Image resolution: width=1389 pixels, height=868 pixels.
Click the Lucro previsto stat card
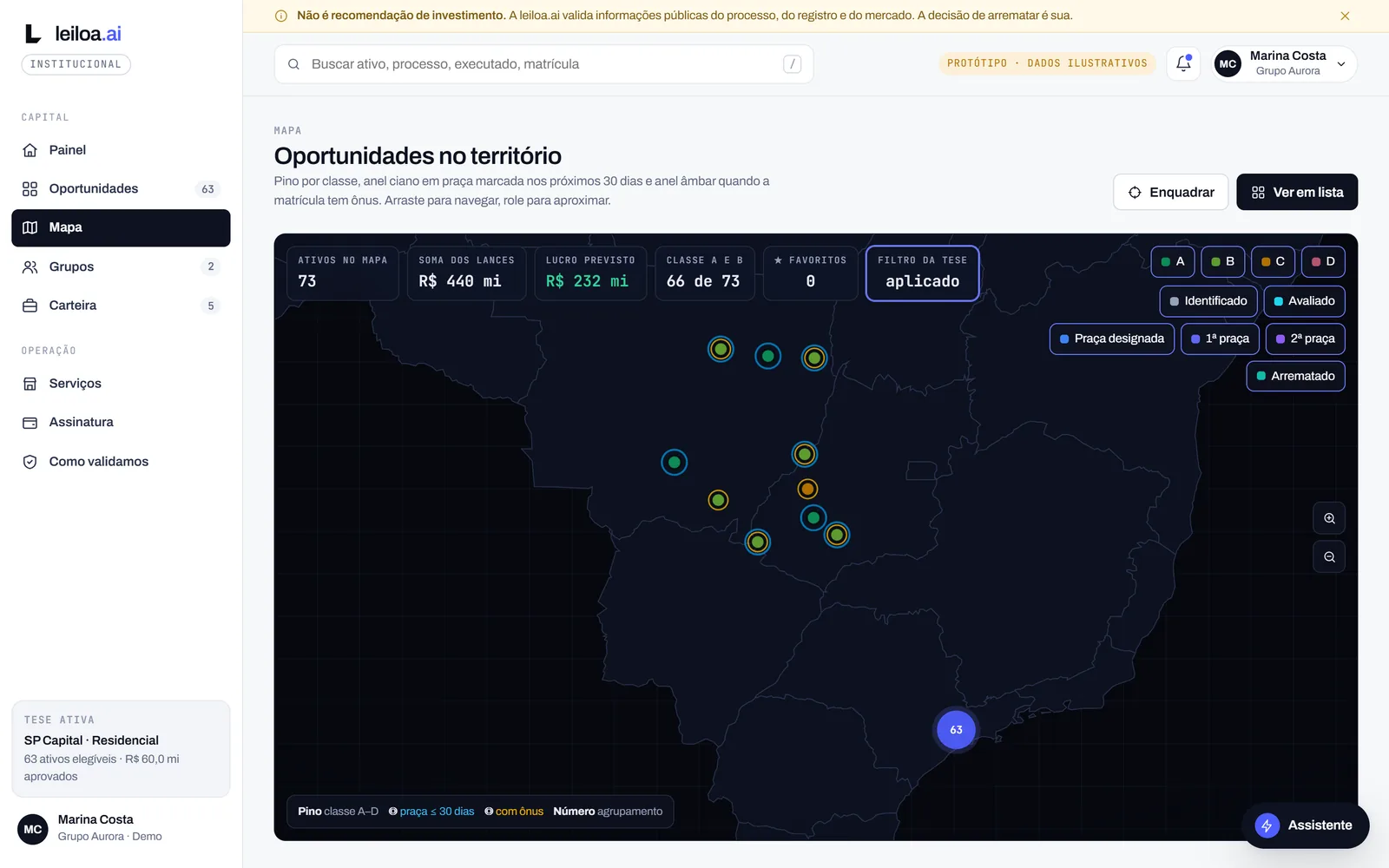click(590, 273)
